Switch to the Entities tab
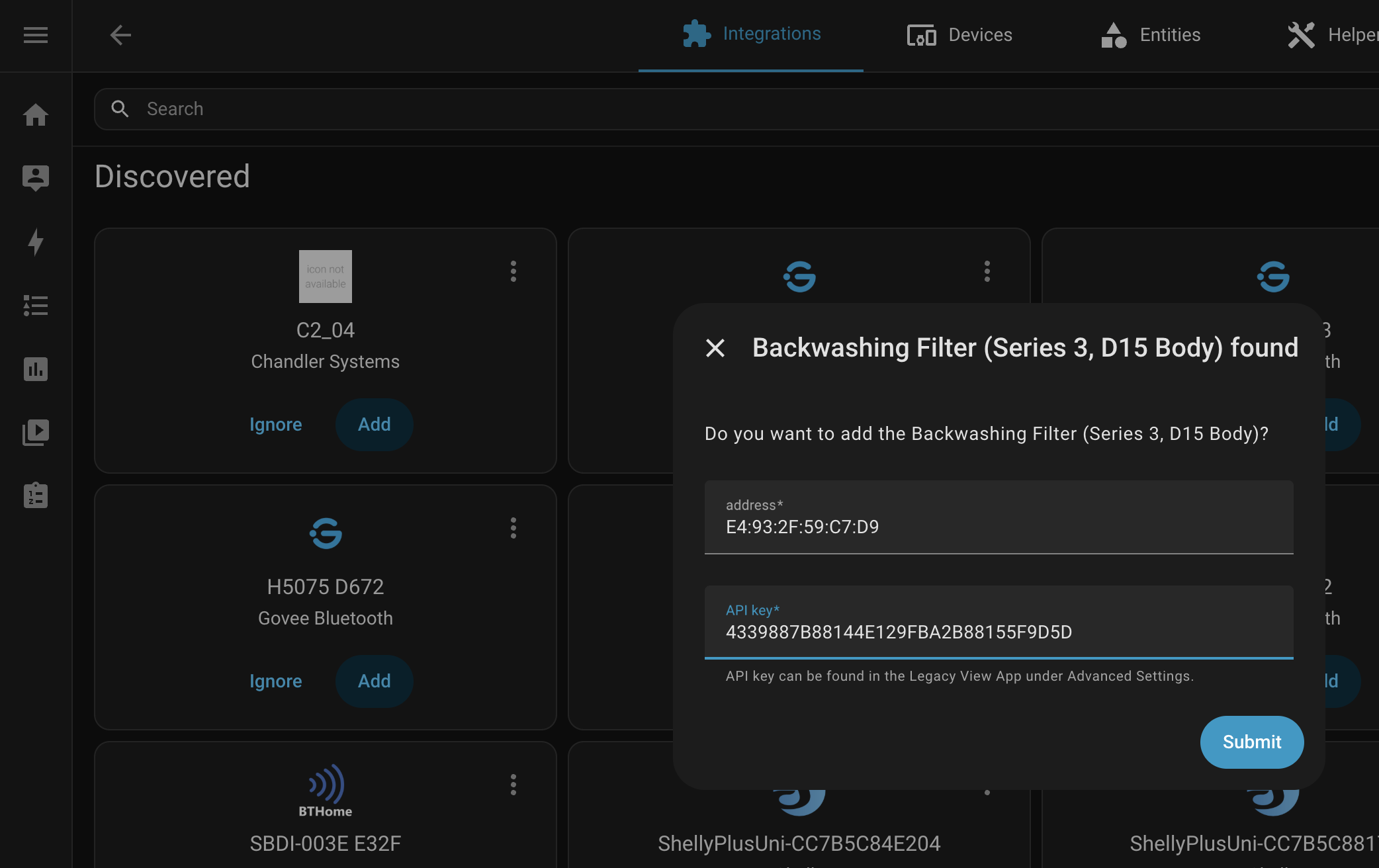Screen dimensions: 1379x868 pos(1151,35)
